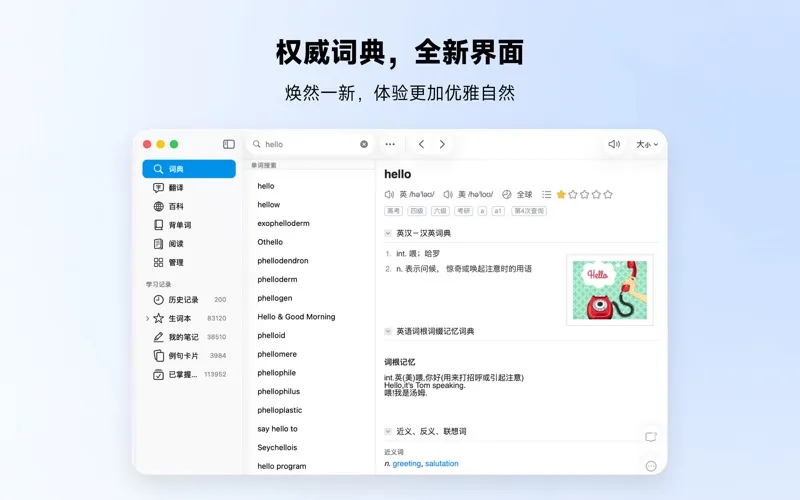
Task: Click the note card icon
Action: [651, 437]
